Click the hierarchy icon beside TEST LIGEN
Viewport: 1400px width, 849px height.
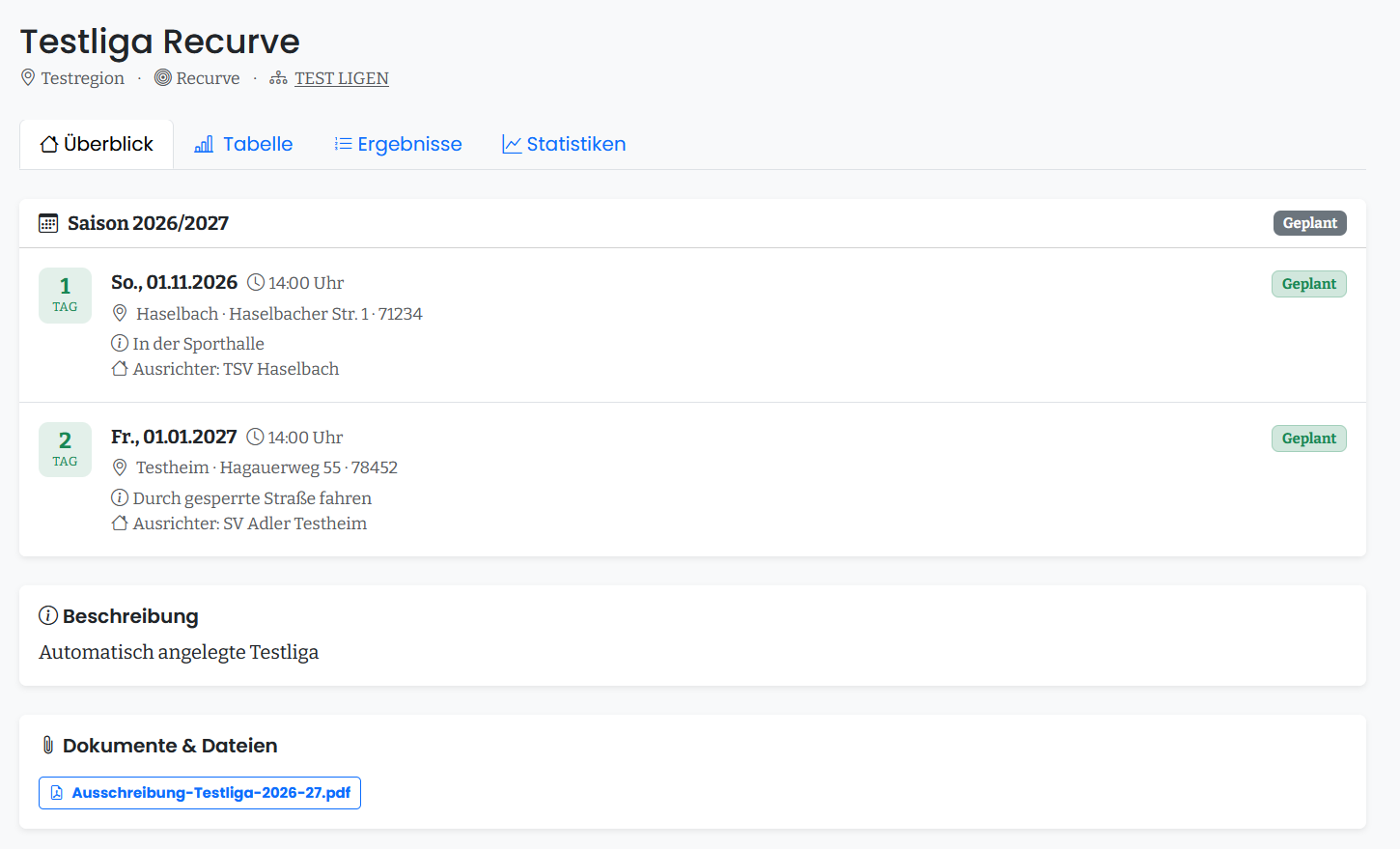tap(278, 78)
